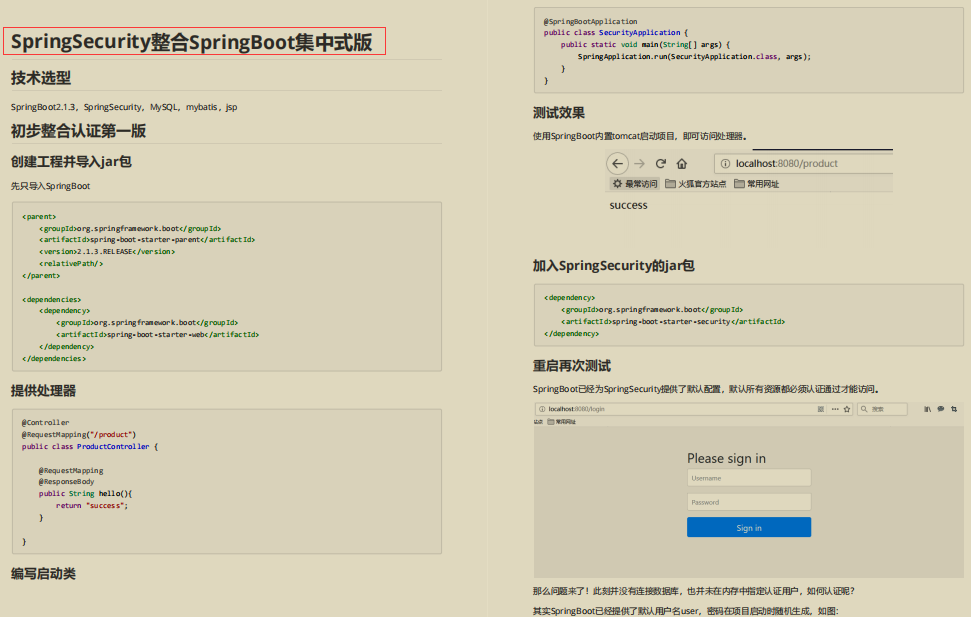This screenshot has height=617, width=971.
Task: Click the version 2.1.3.RELEASE line
Action: (x=107, y=252)
